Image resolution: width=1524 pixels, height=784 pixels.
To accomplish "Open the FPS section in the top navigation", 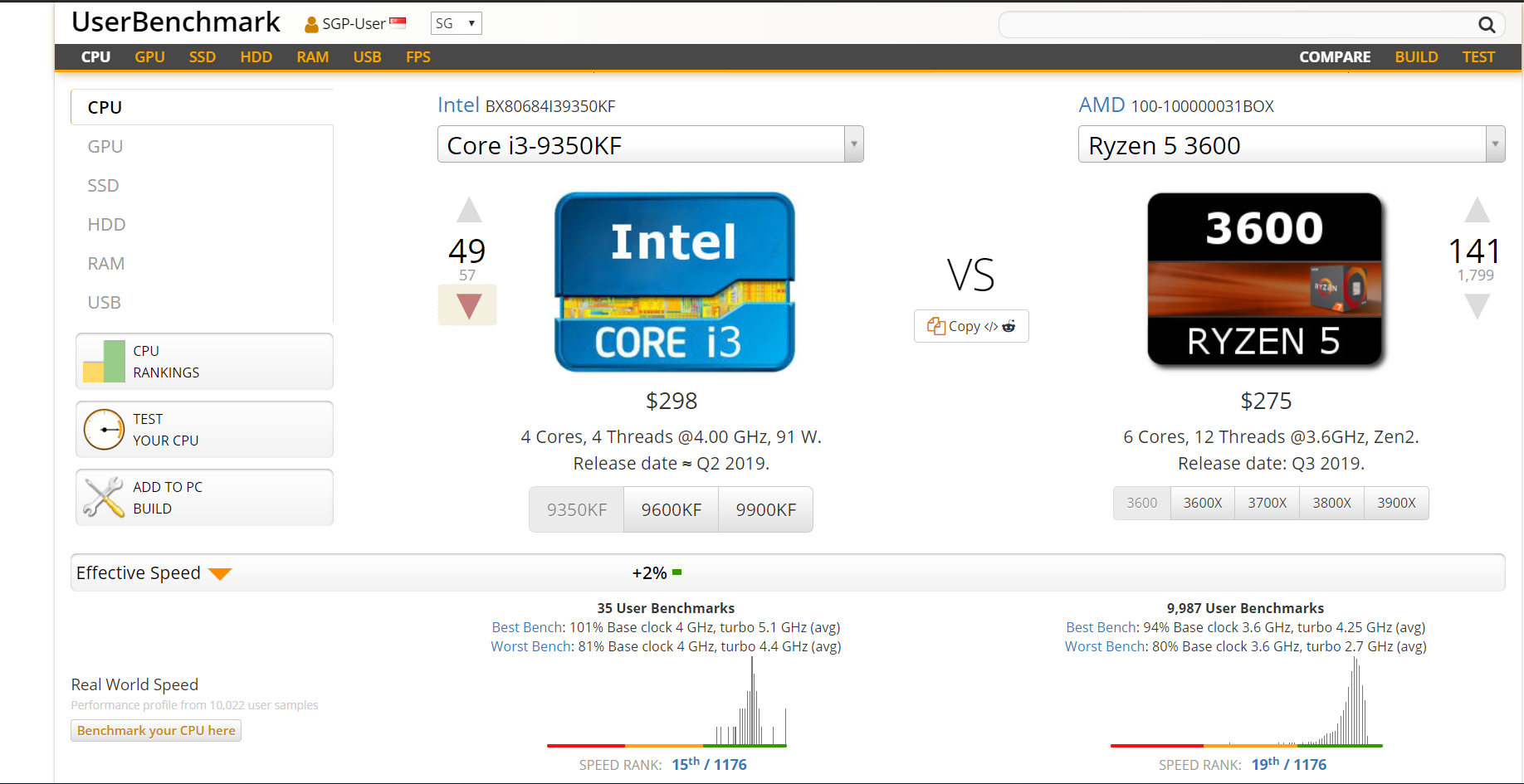I will coord(418,57).
